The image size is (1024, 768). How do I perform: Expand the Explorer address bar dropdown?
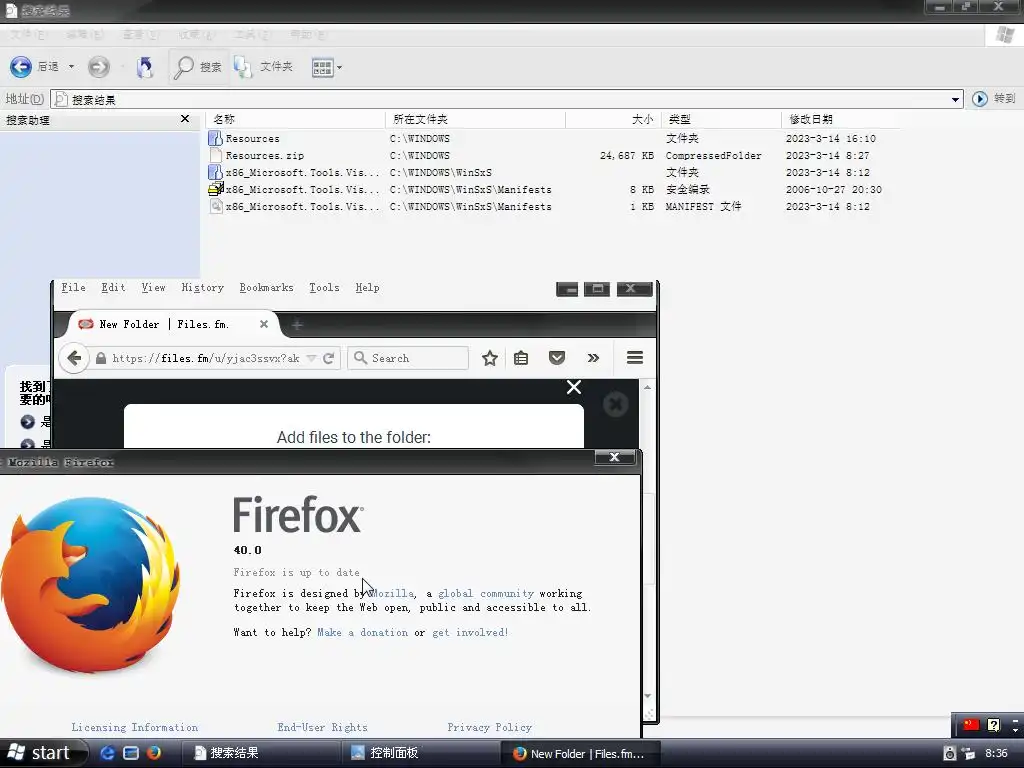[955, 99]
